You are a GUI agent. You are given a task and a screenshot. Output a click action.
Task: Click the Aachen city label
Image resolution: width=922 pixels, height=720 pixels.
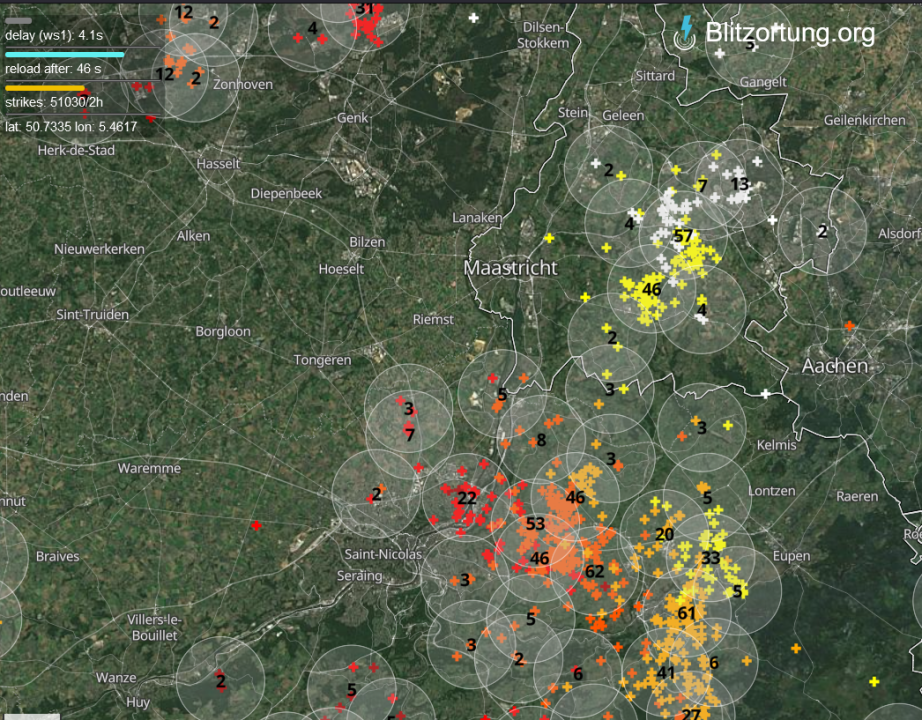click(835, 366)
